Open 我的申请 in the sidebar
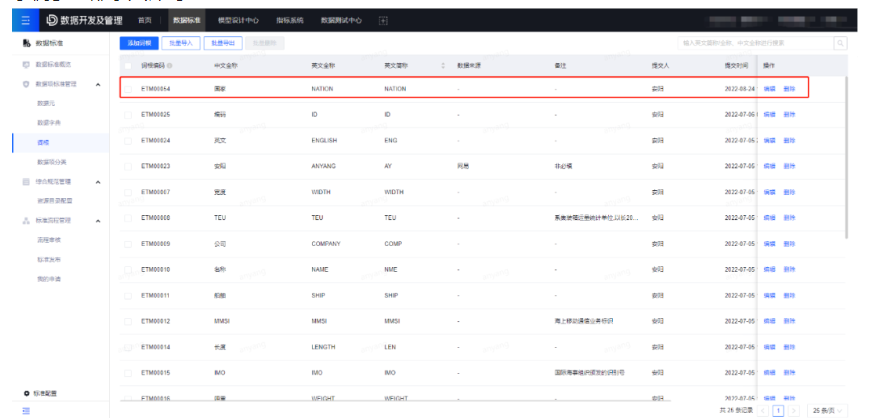 pos(49,279)
